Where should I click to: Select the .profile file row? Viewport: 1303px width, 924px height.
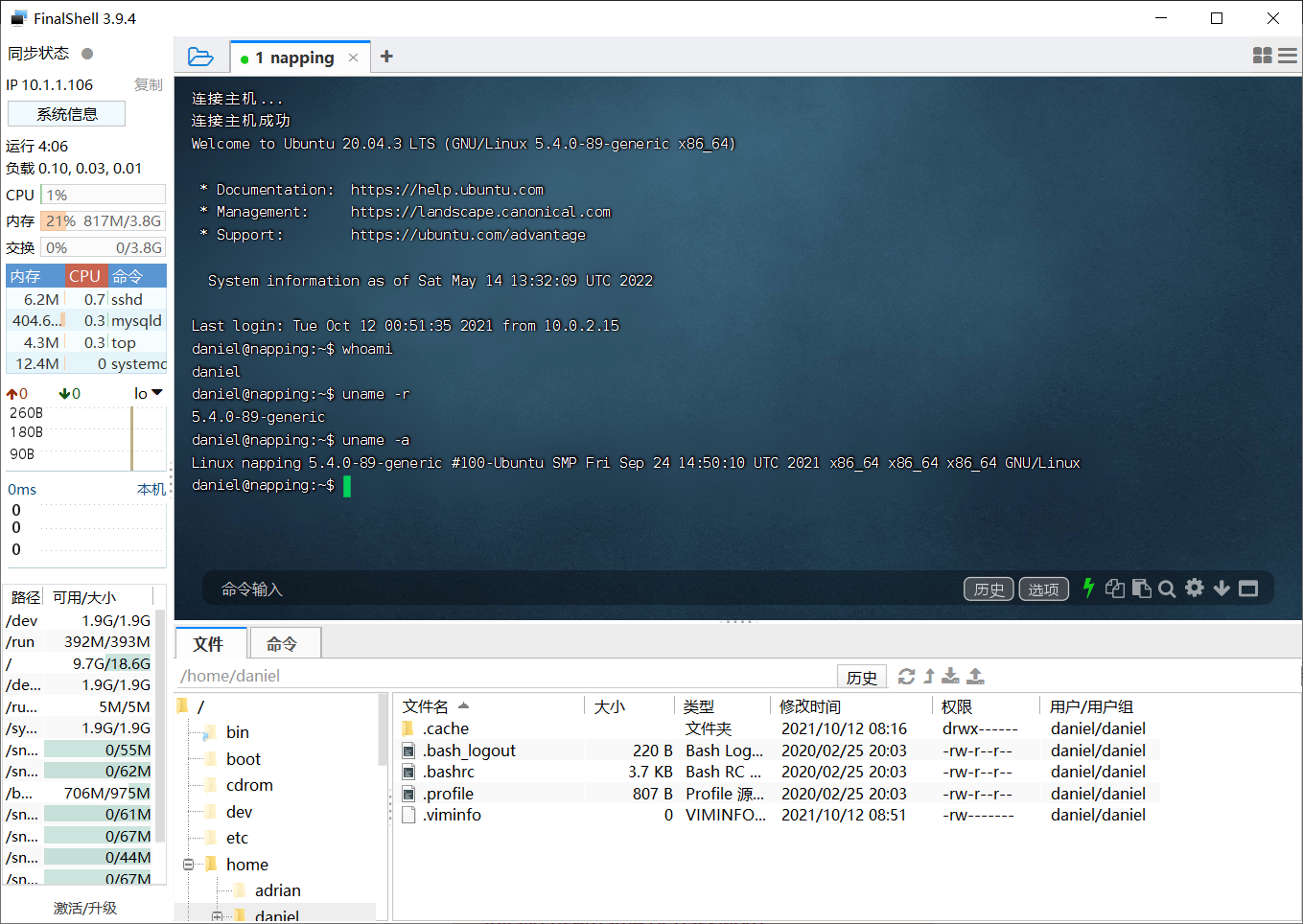[776, 794]
